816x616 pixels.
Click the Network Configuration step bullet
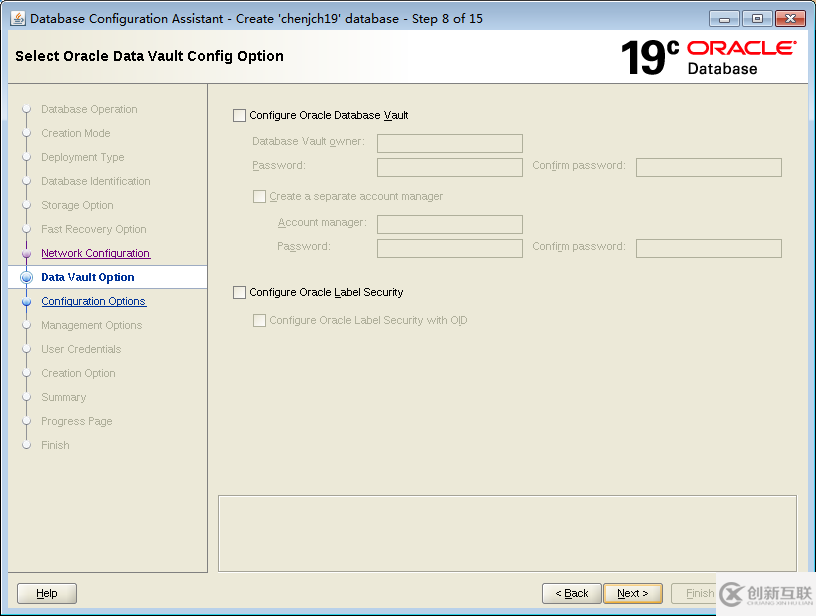[27, 253]
